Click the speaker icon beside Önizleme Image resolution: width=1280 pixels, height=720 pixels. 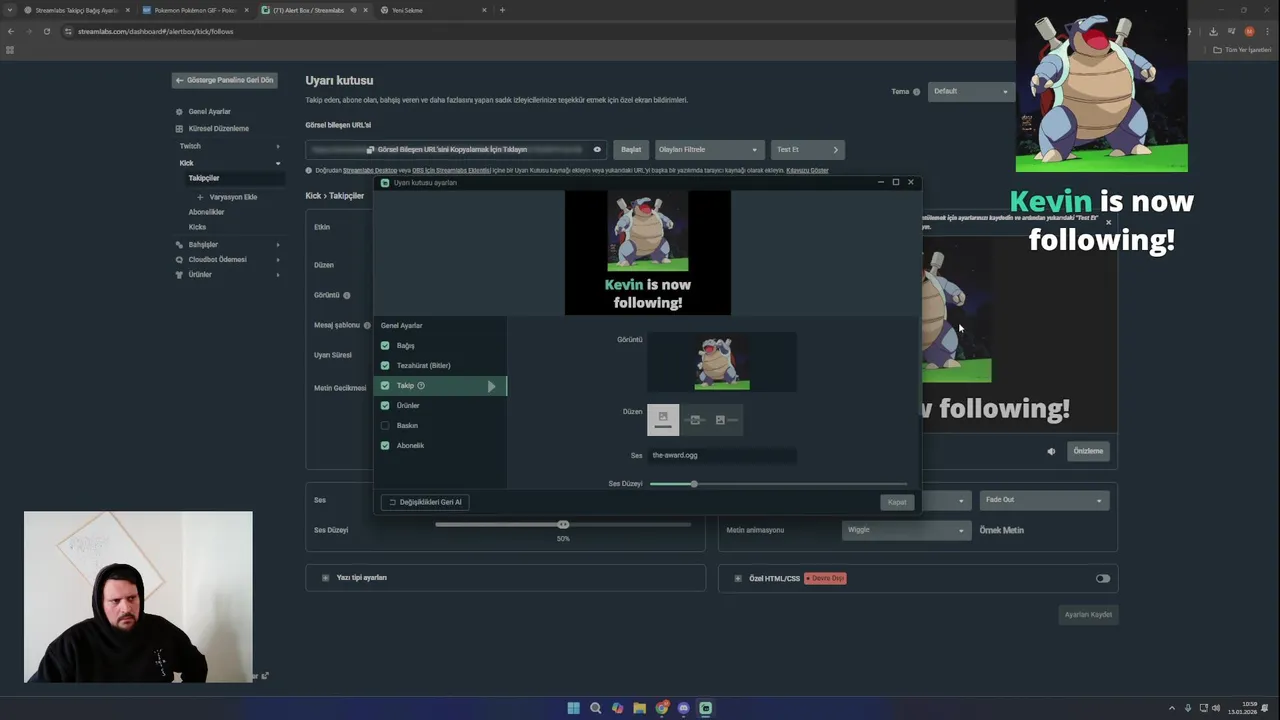(1051, 451)
